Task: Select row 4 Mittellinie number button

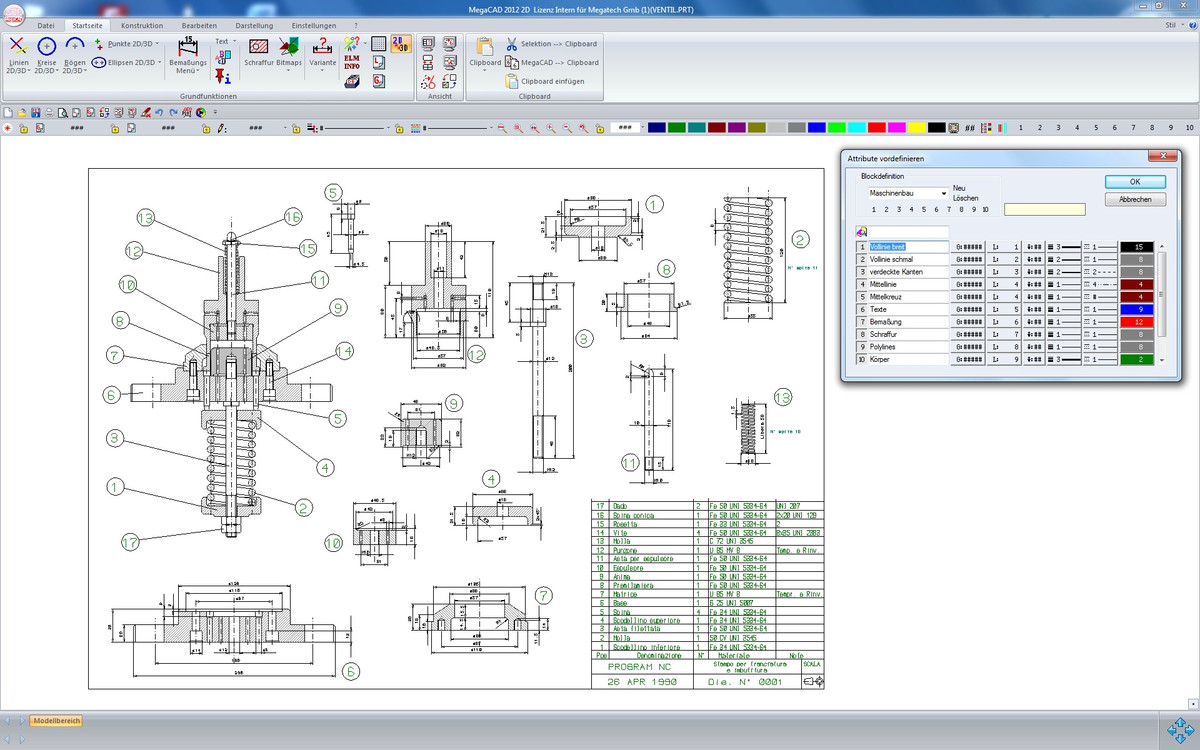Action: point(861,284)
